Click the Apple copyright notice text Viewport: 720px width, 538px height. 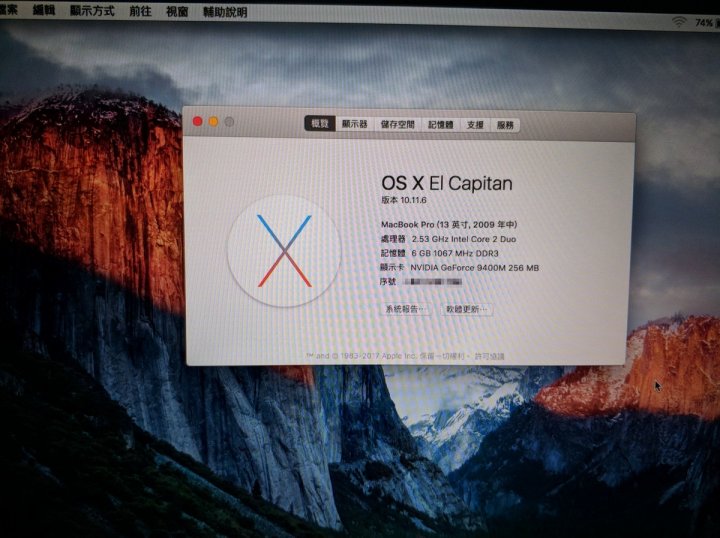(387, 356)
